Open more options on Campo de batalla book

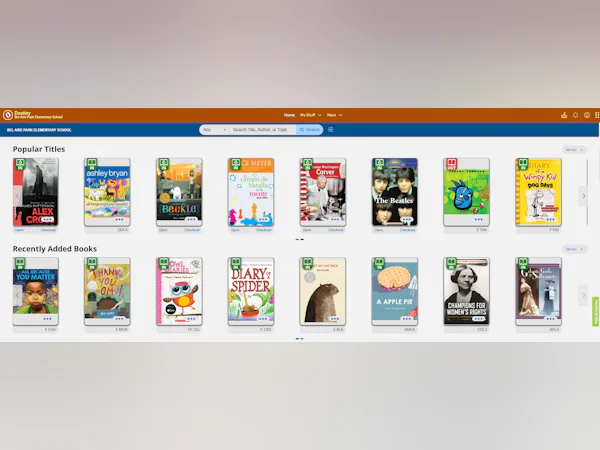point(263,219)
